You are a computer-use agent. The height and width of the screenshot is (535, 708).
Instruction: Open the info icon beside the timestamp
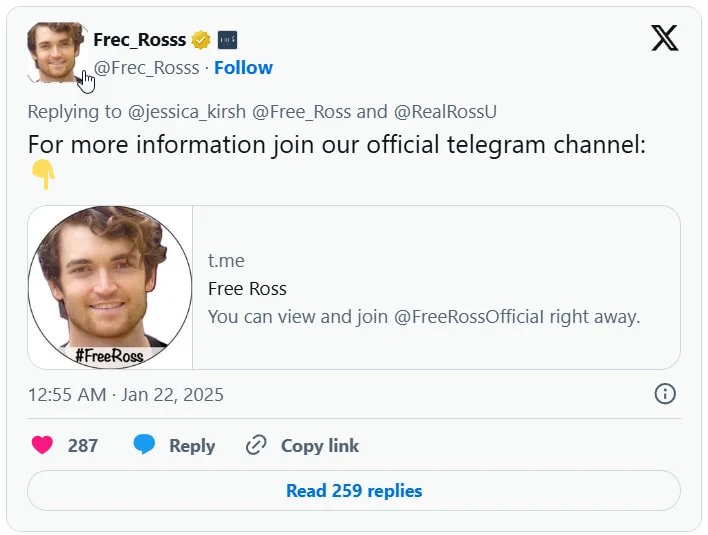(665, 394)
